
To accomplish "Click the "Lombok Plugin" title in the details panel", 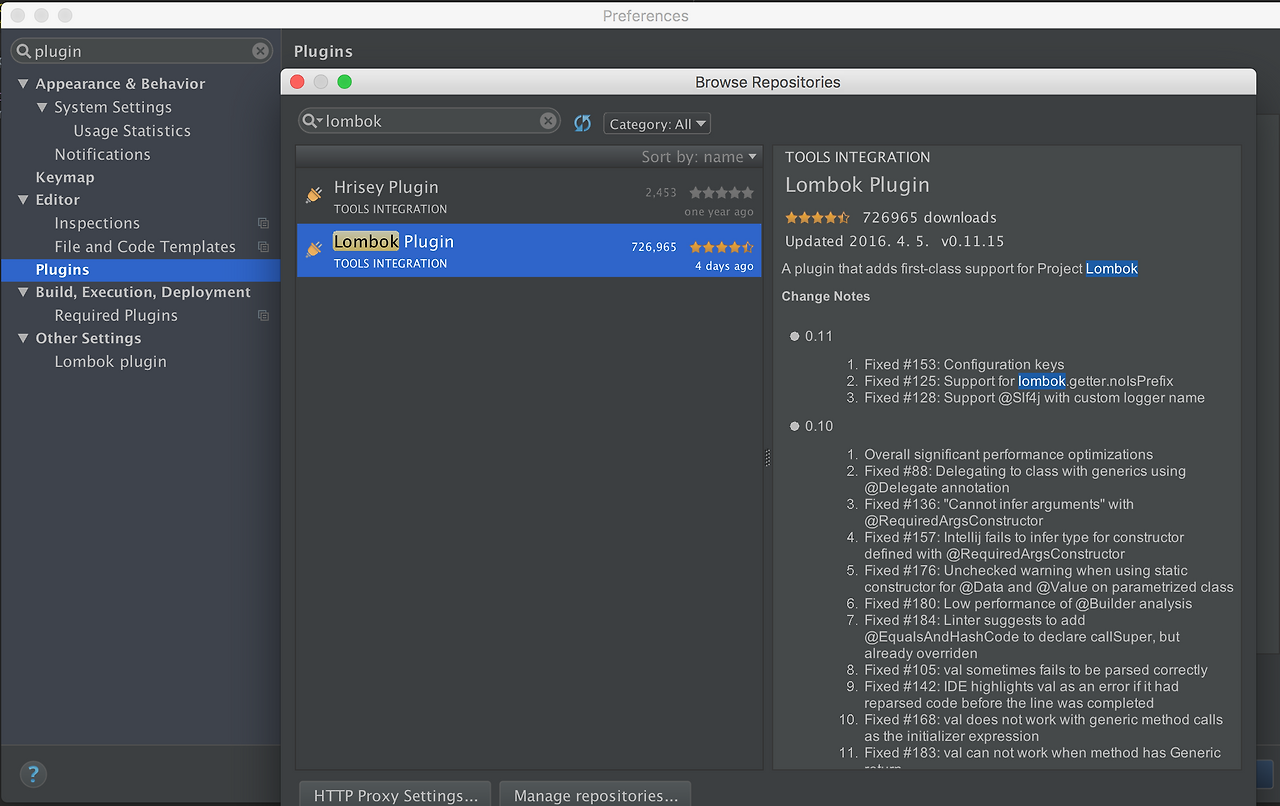I will click(x=857, y=185).
